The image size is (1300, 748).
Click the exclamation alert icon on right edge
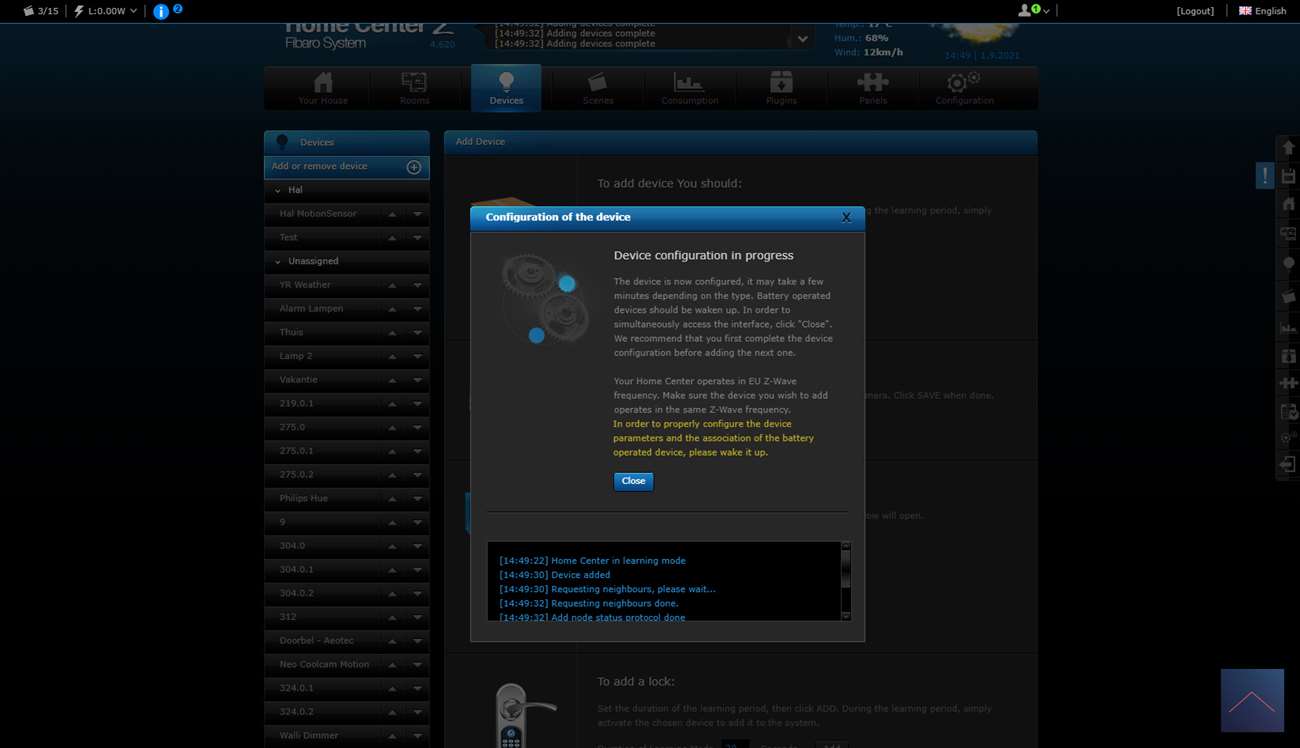coord(1265,176)
